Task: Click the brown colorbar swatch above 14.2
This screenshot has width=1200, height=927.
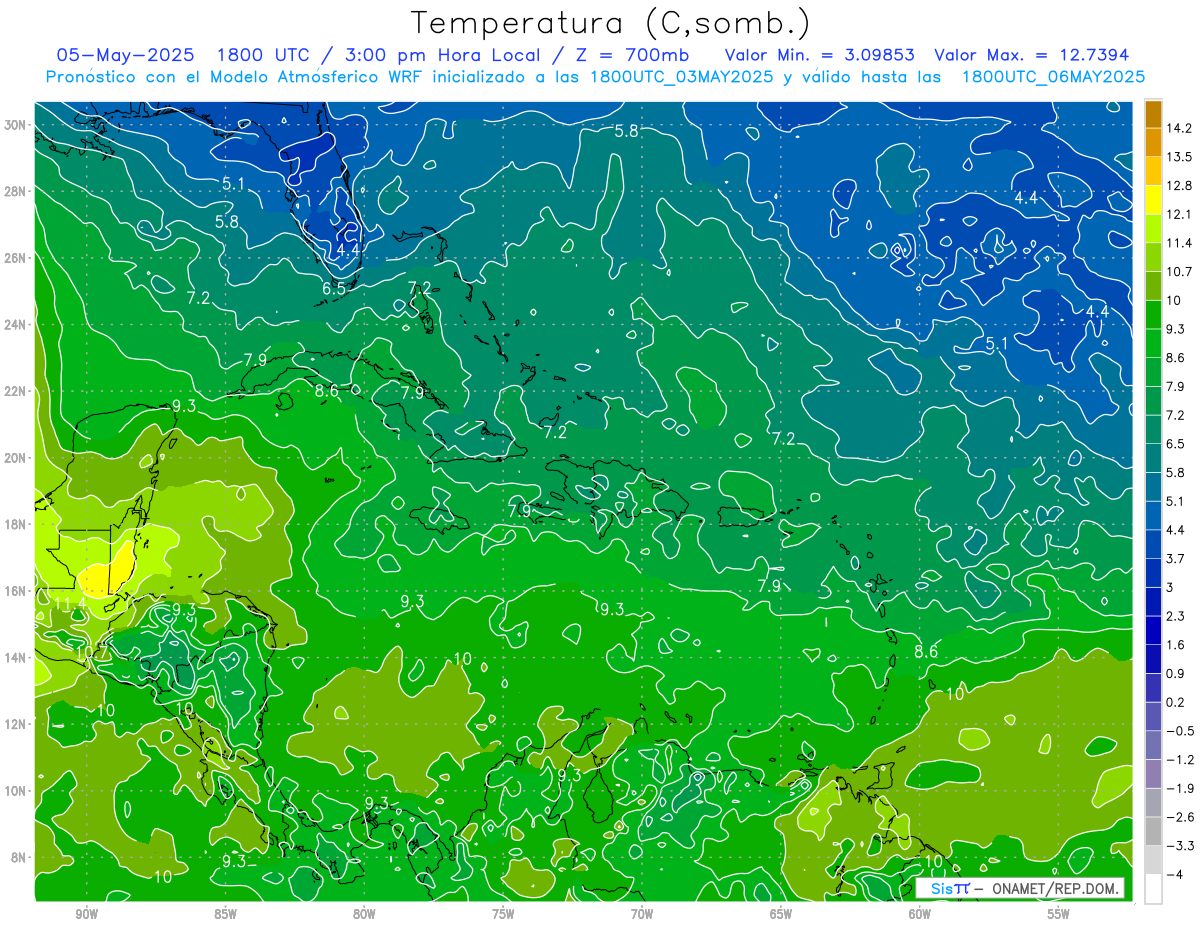Action: (1153, 114)
